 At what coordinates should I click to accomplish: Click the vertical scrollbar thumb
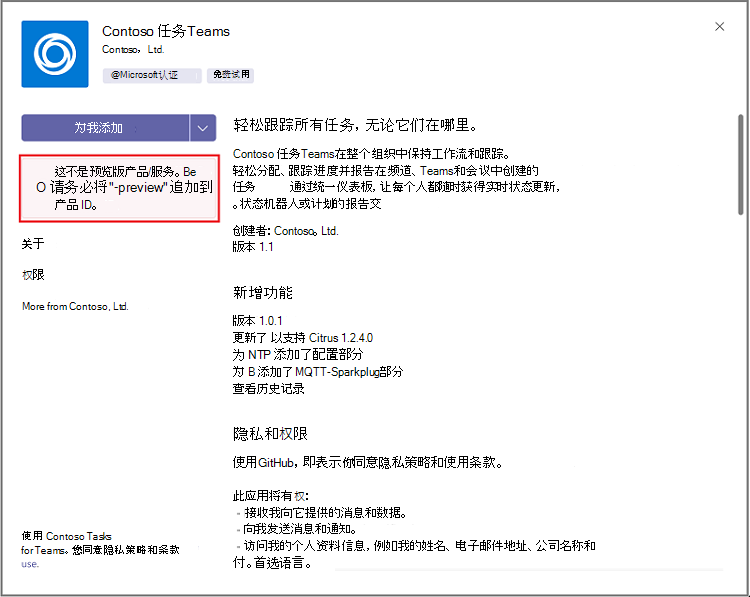point(740,164)
